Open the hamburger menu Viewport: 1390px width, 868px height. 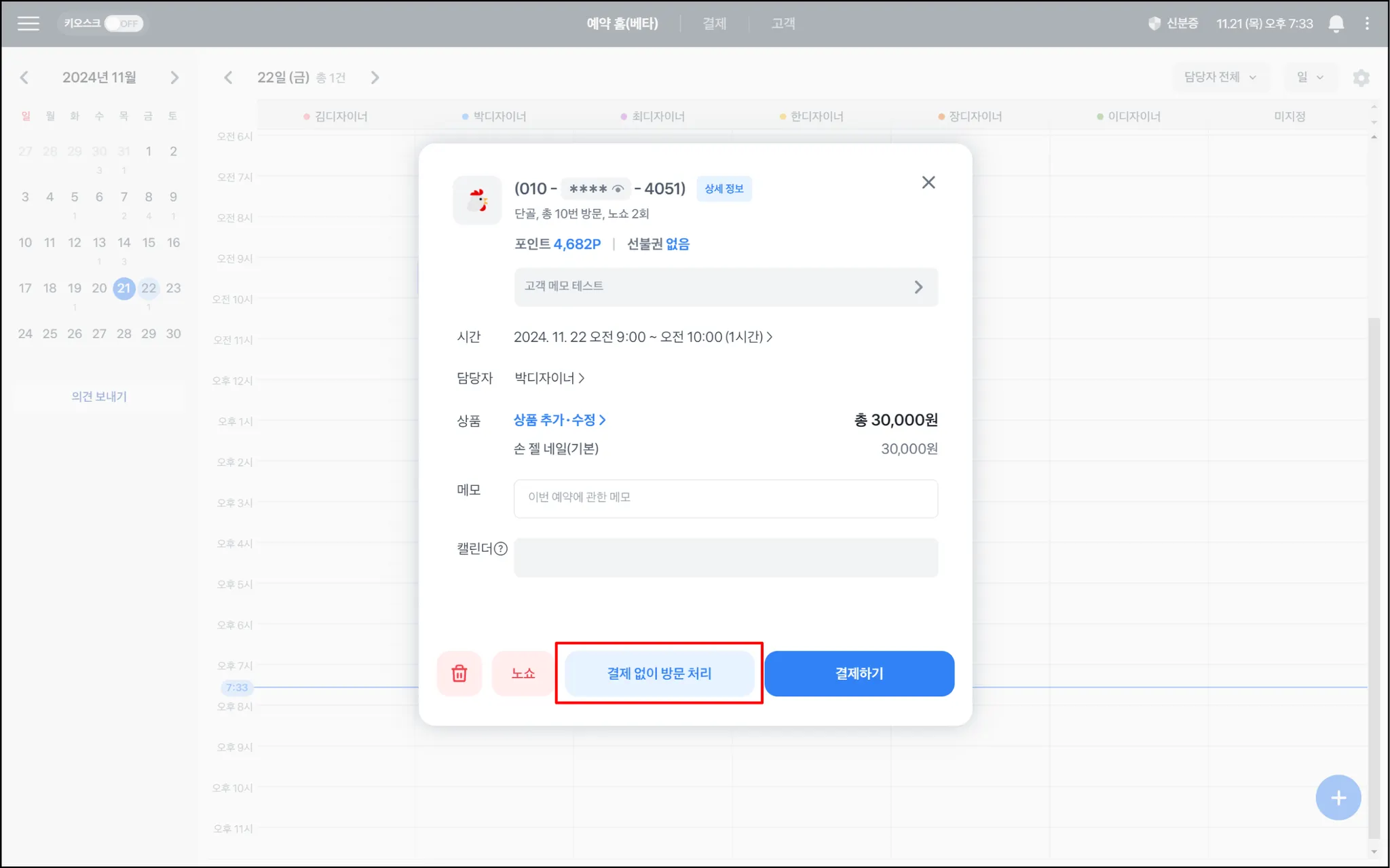pyautogui.click(x=28, y=24)
